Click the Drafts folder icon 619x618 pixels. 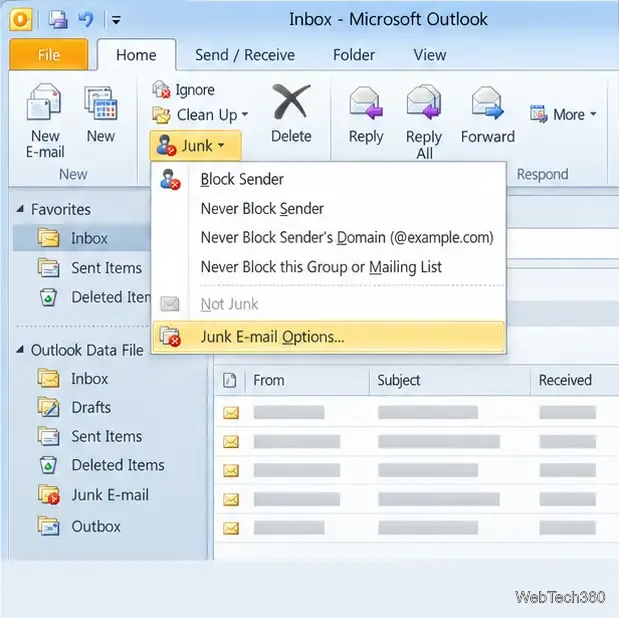49,407
